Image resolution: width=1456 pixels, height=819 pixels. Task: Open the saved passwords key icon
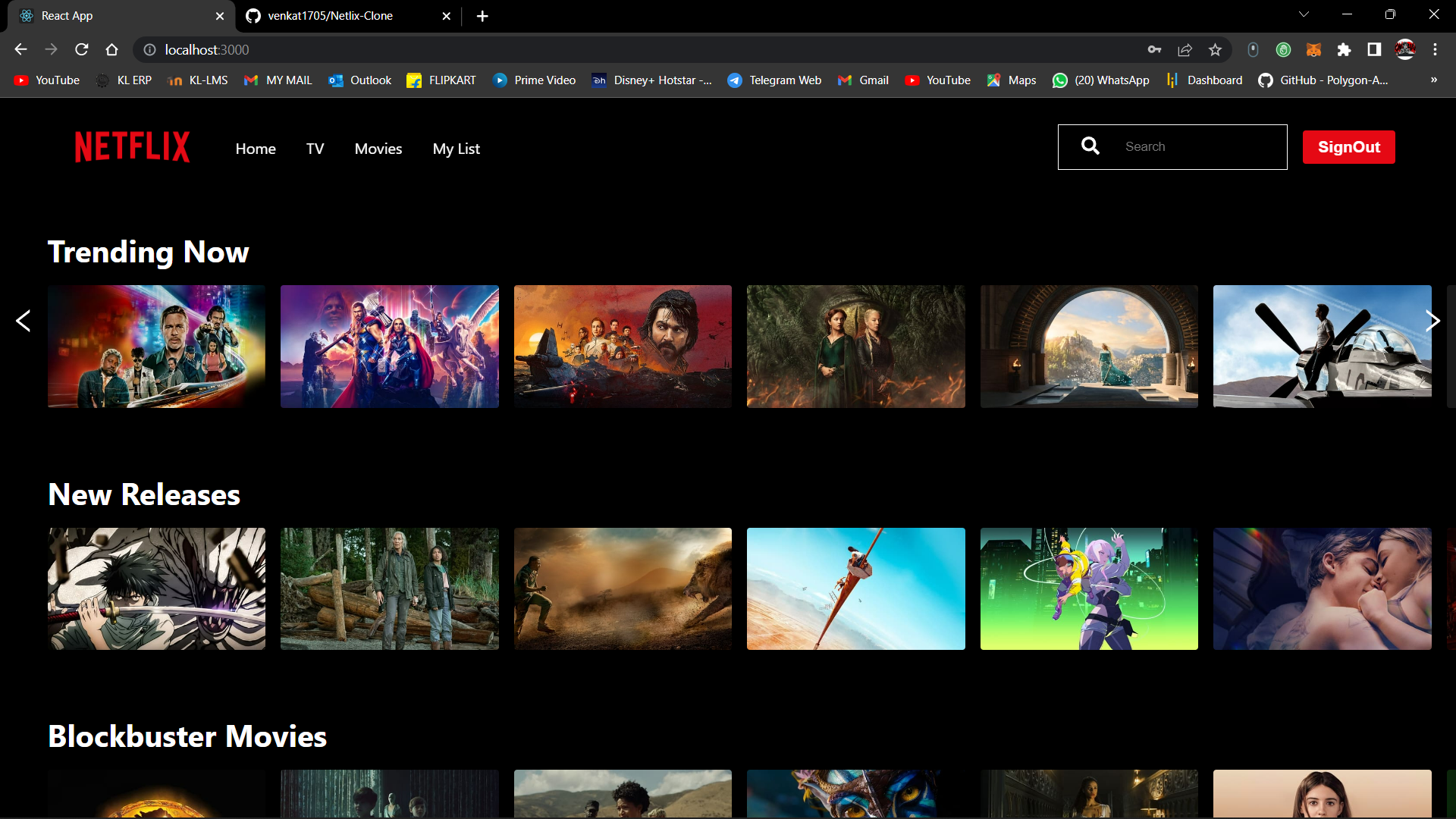(x=1154, y=49)
